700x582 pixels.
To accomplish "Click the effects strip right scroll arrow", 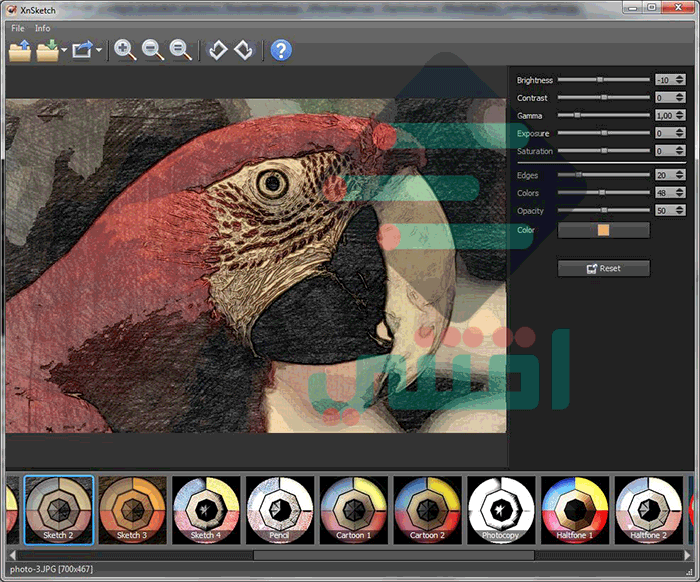I will (x=688, y=555).
